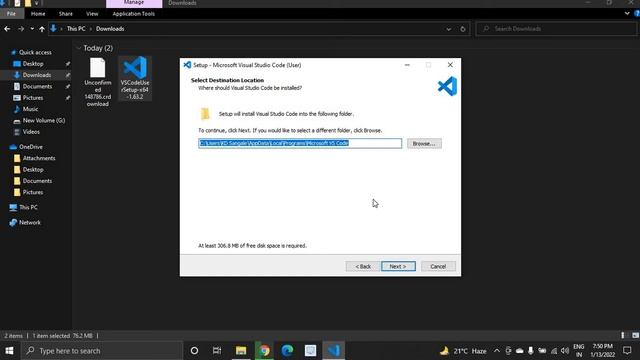This screenshot has height=360, width=640.
Task: Click the Next button in Setup wizard
Action: click(x=398, y=267)
